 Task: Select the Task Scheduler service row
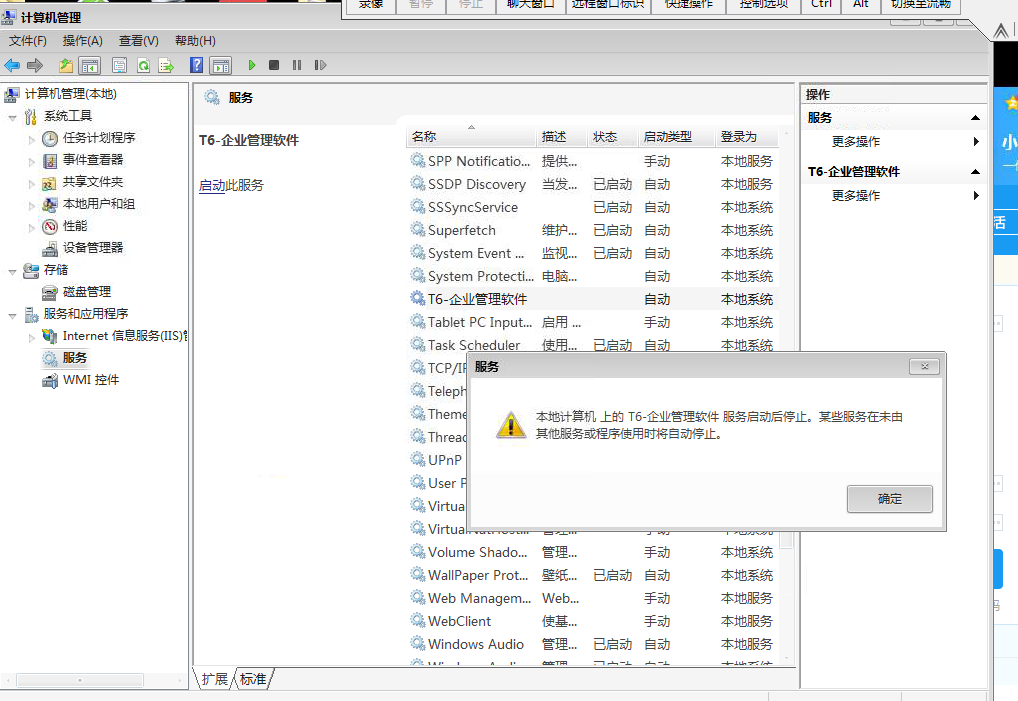point(593,345)
